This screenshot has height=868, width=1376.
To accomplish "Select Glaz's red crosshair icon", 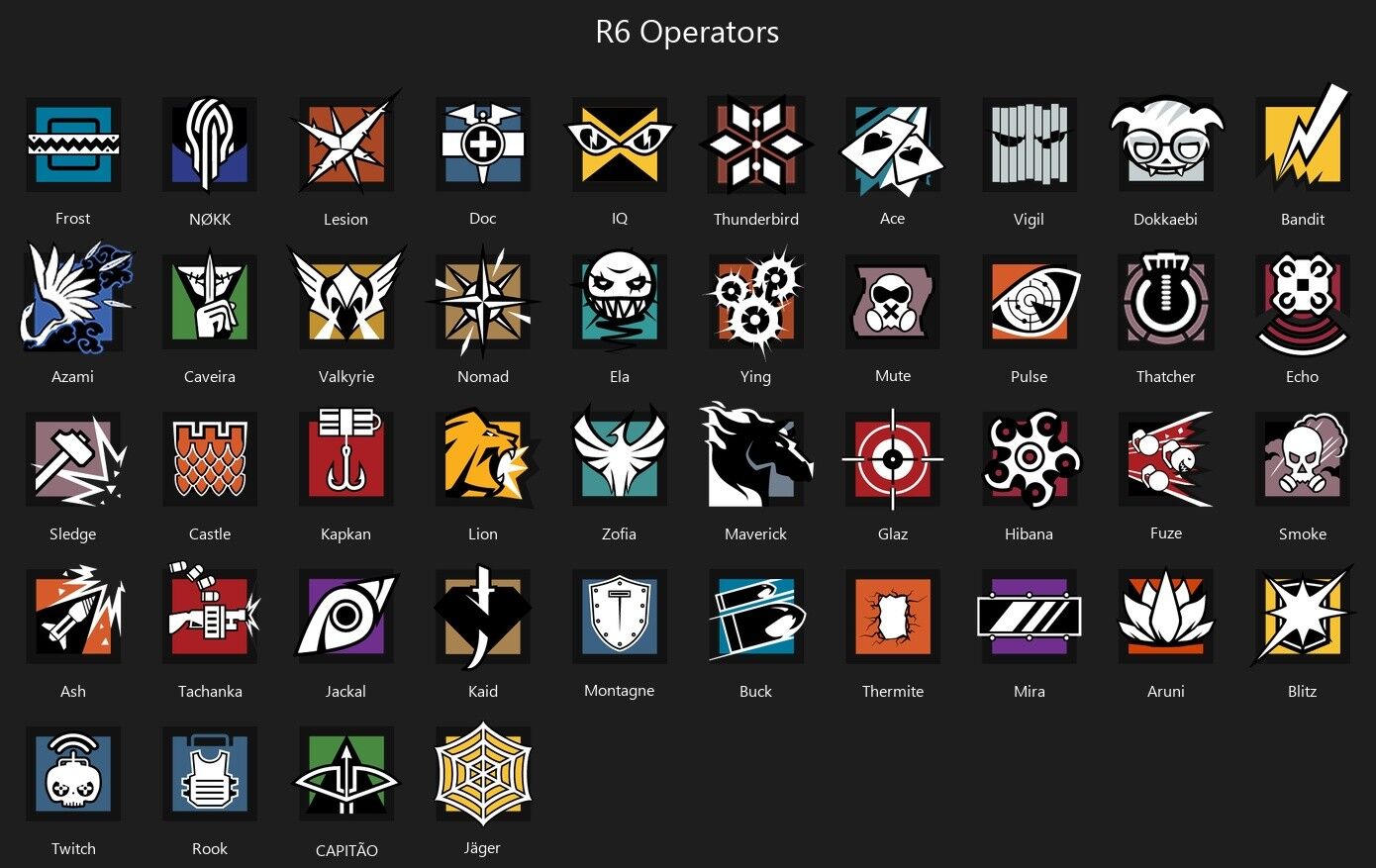I will point(893,459).
